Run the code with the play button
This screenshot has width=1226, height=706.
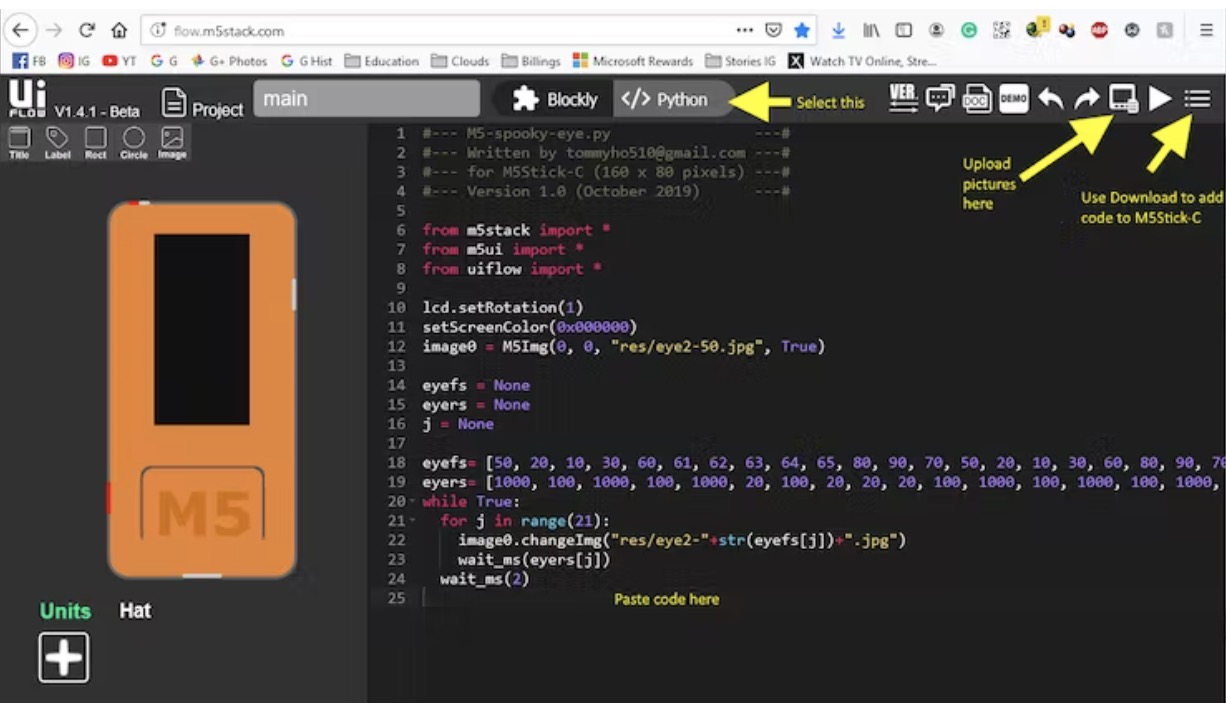[x=1159, y=98]
